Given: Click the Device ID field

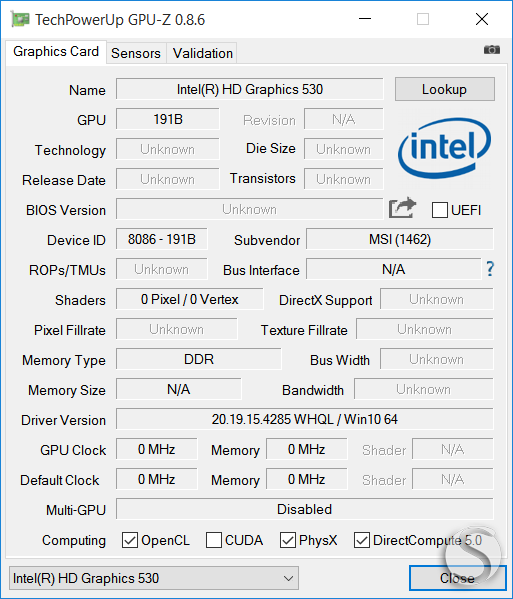Looking at the screenshot, I should coord(162,239).
